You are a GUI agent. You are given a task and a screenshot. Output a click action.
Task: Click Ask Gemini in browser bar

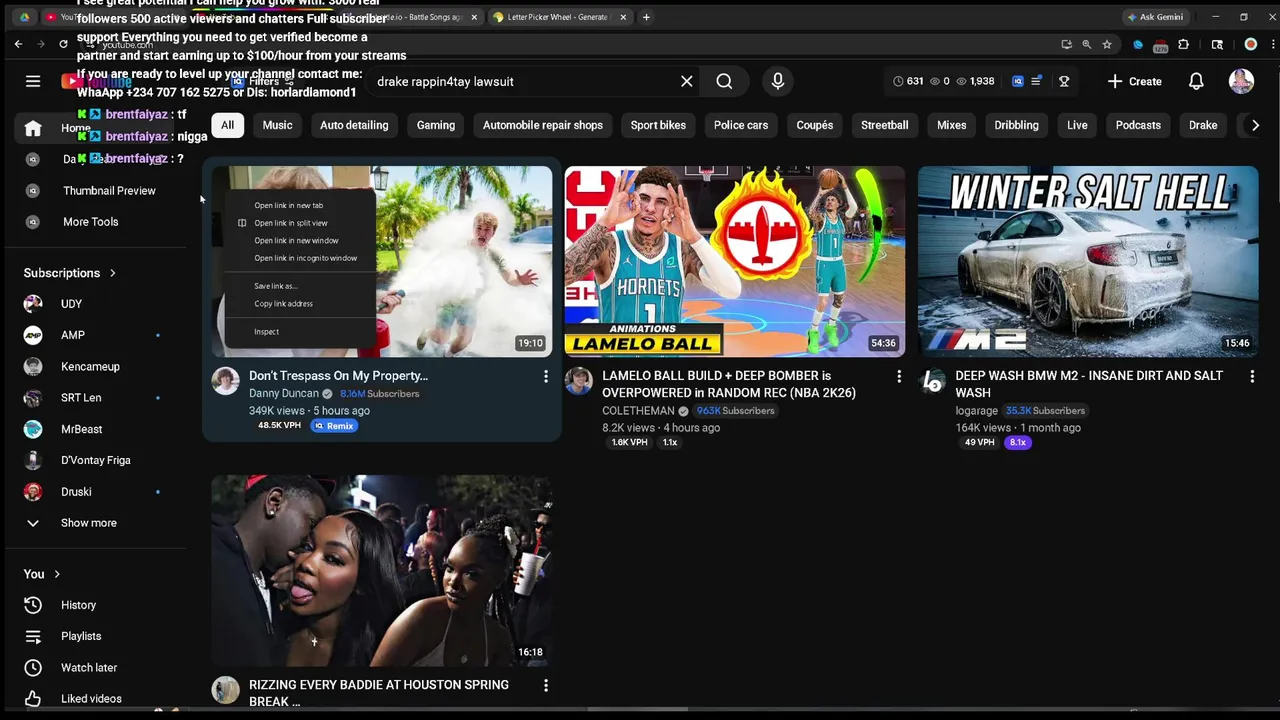[x=1154, y=17]
